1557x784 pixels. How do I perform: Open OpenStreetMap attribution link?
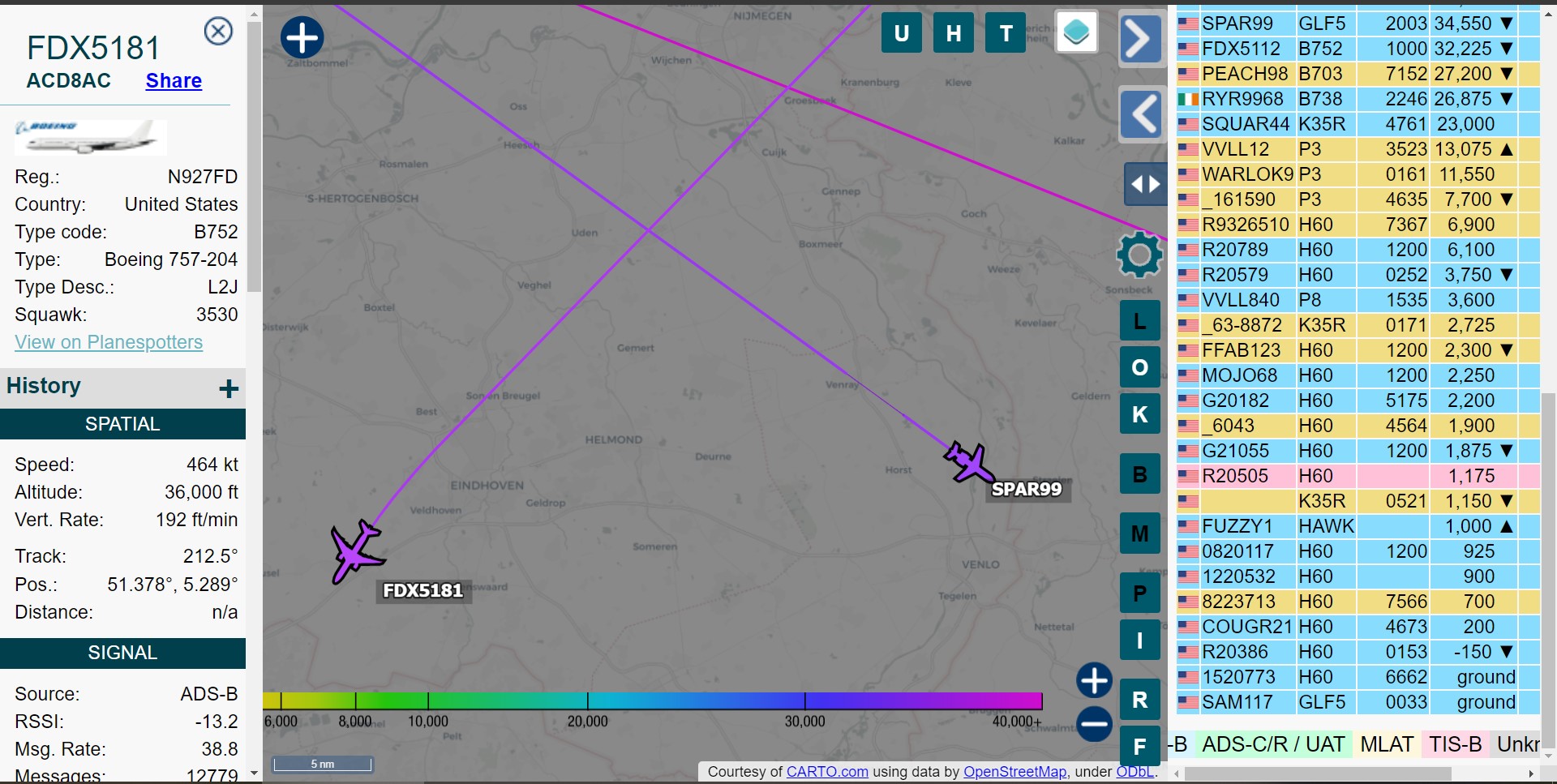[1014, 772]
